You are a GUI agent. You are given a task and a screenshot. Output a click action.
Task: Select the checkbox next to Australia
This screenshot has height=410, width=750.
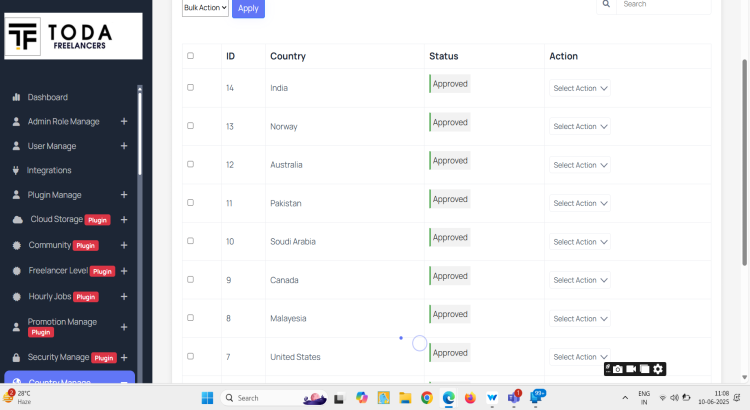[191, 164]
